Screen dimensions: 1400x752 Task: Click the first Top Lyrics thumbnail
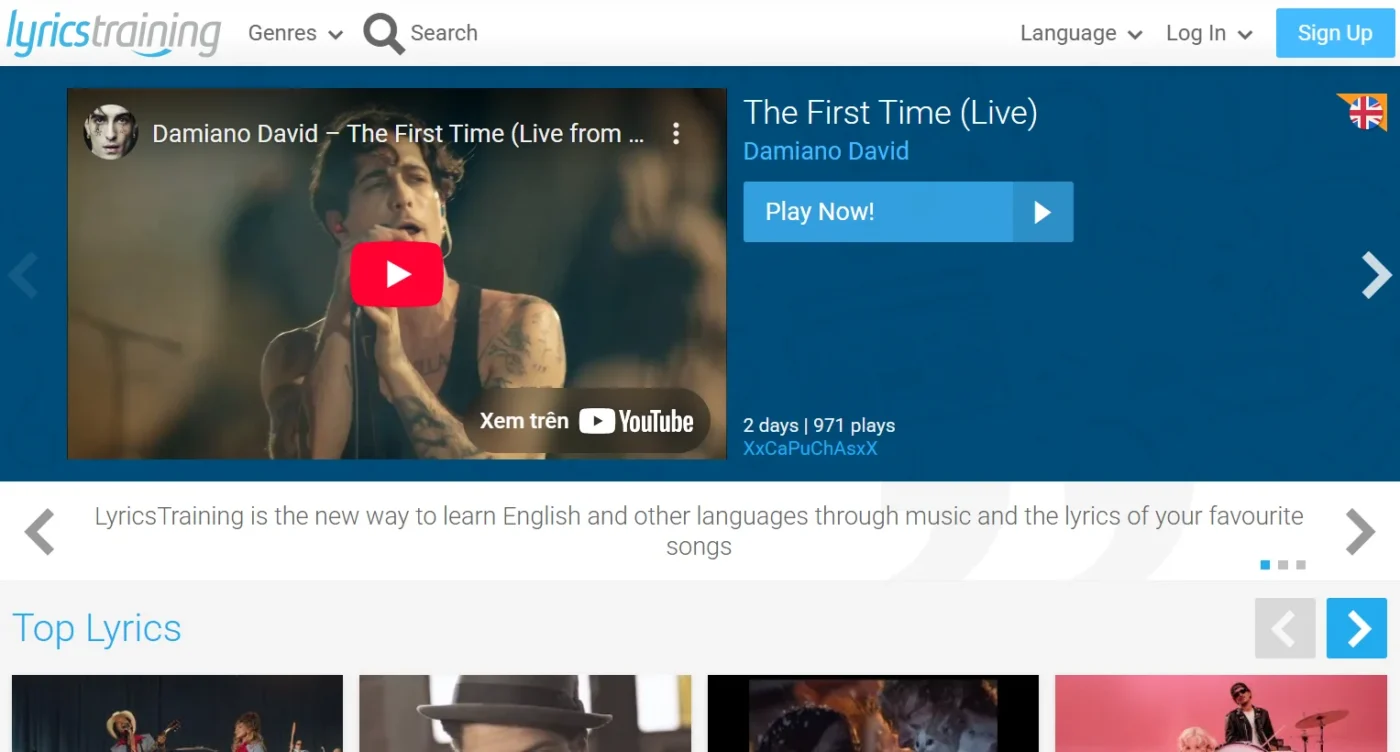point(177,714)
